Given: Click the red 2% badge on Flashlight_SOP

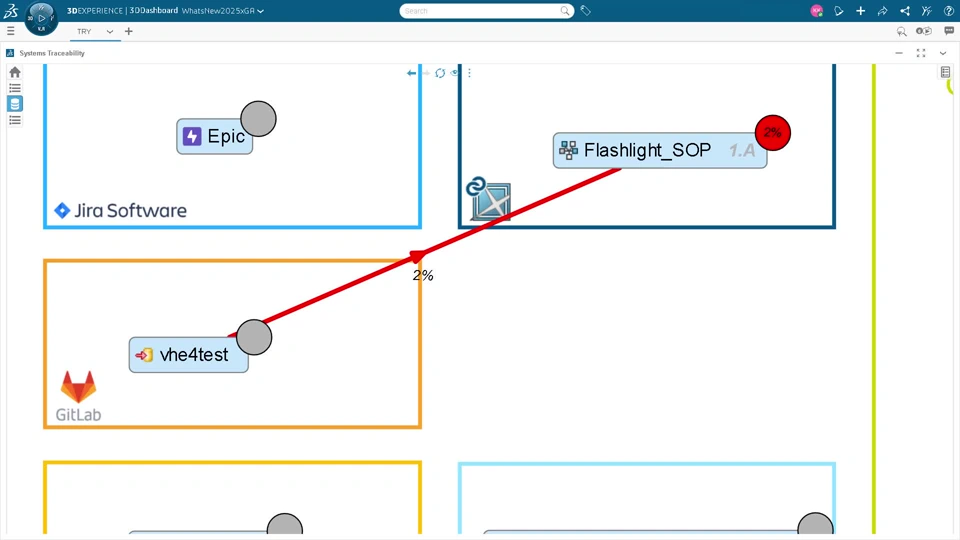Looking at the screenshot, I should [x=773, y=133].
